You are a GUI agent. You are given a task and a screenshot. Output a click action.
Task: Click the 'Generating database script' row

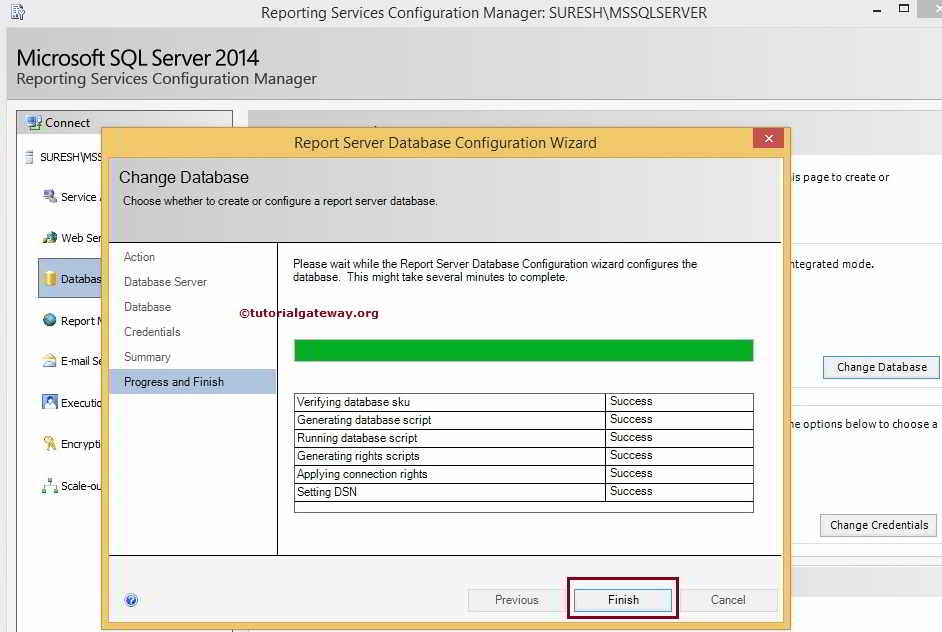point(523,420)
